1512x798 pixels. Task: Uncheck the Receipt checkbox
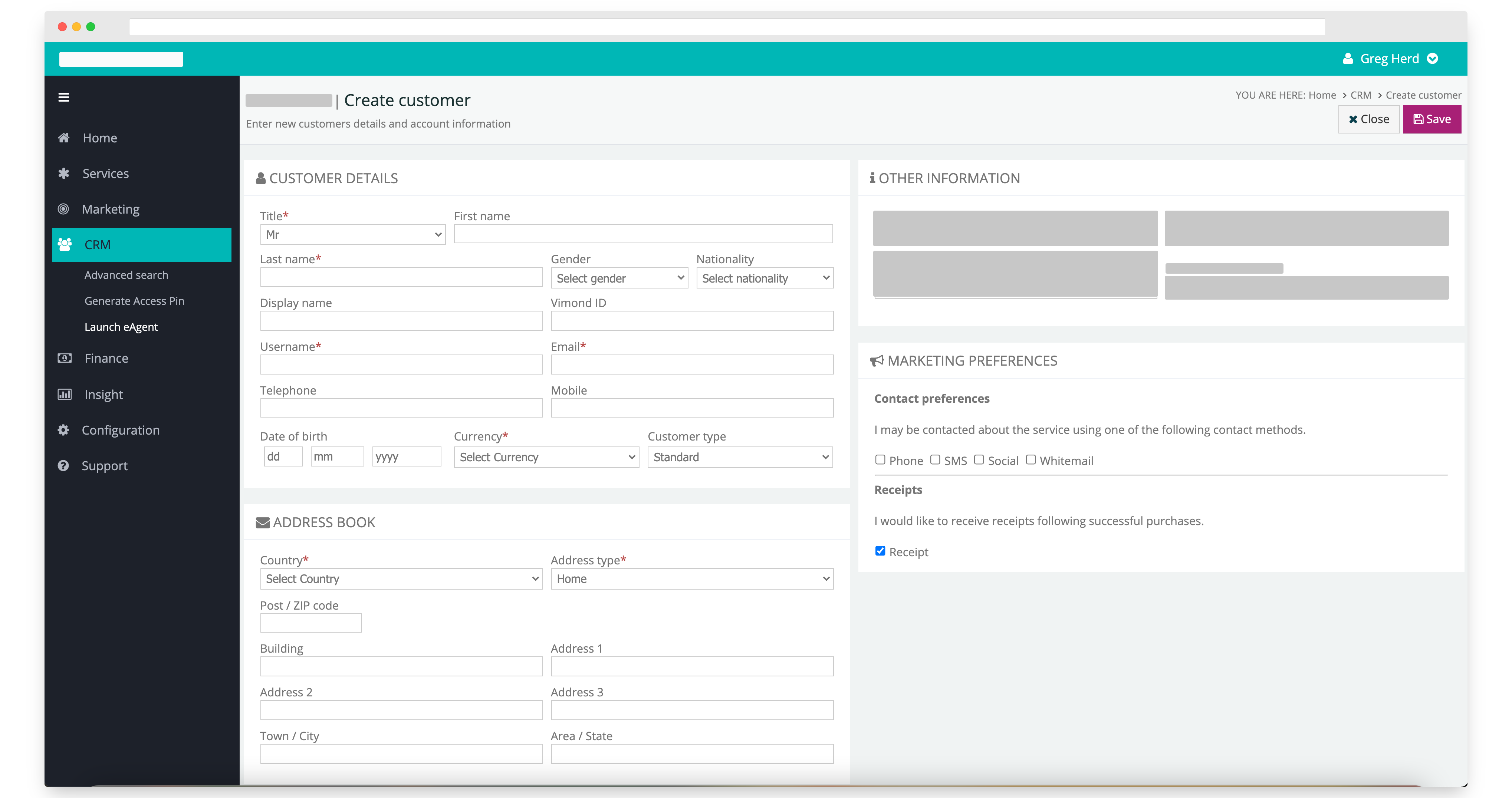(x=880, y=551)
